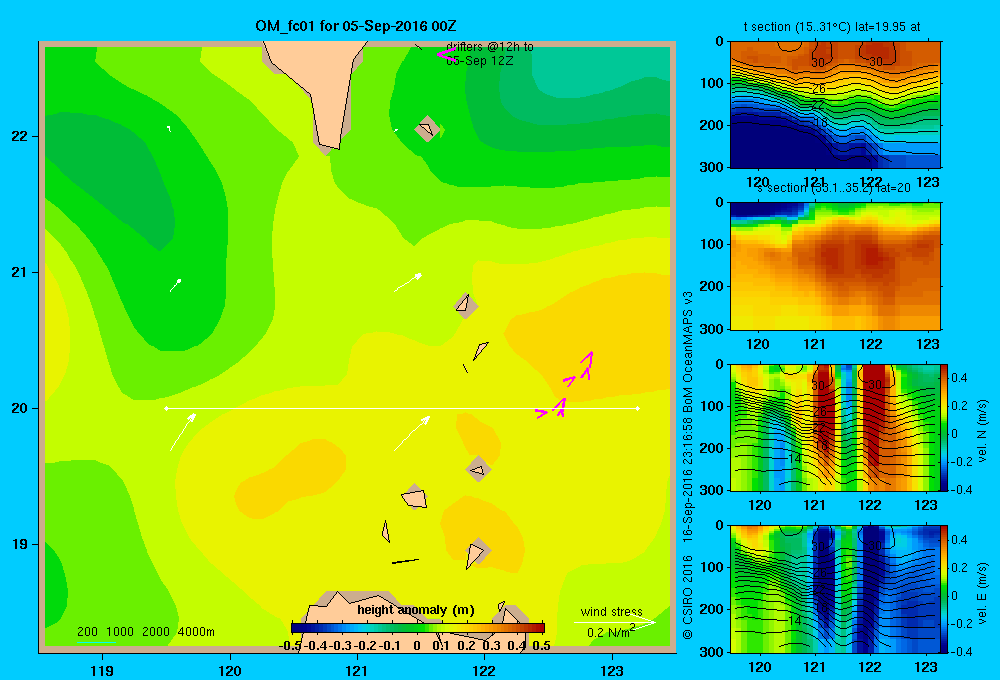Click the white wind arrow near 21N 121.4E

(x=408, y=283)
